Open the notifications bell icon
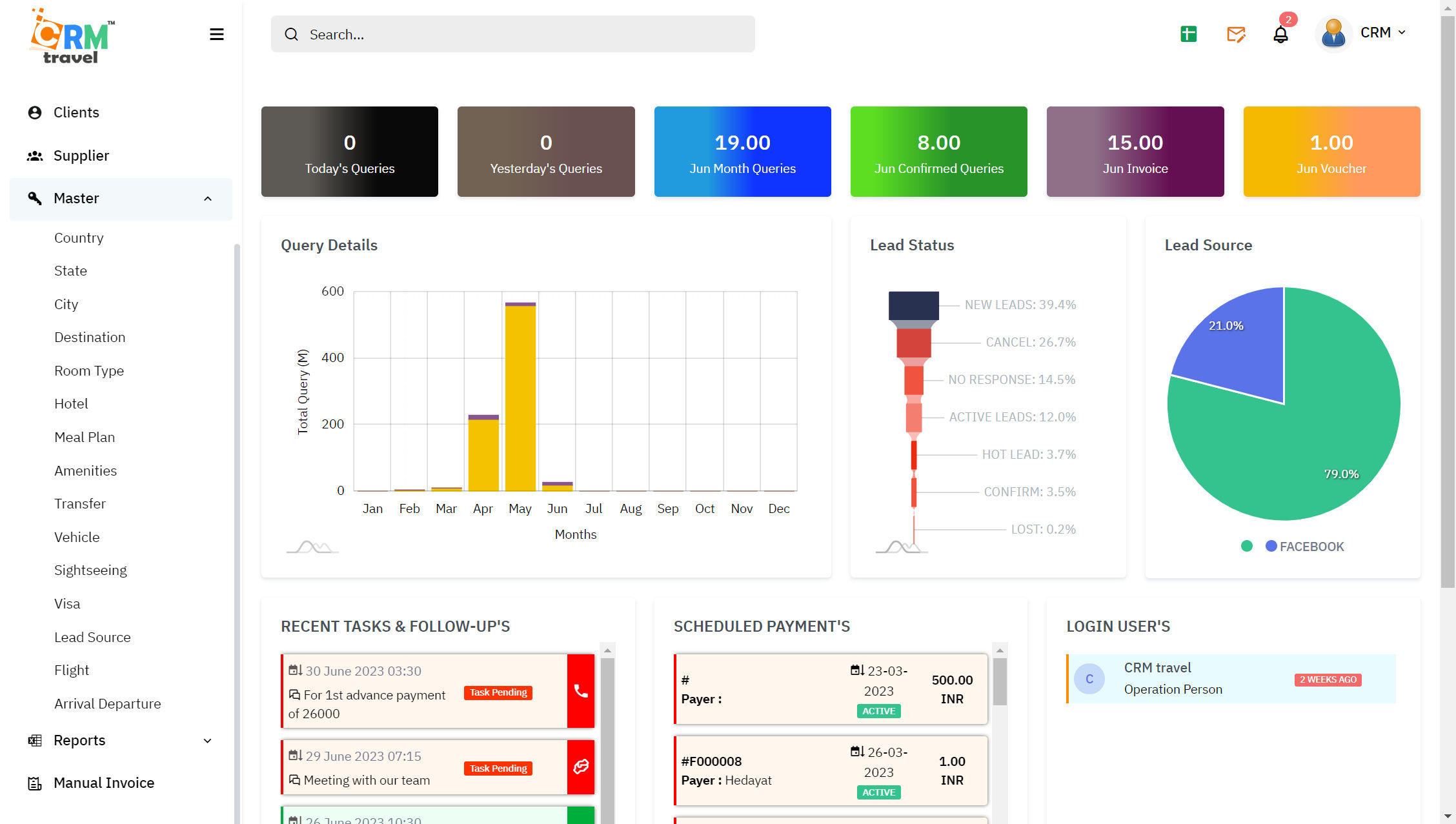Screen dimensions: 1456x824 (x=1281, y=34)
